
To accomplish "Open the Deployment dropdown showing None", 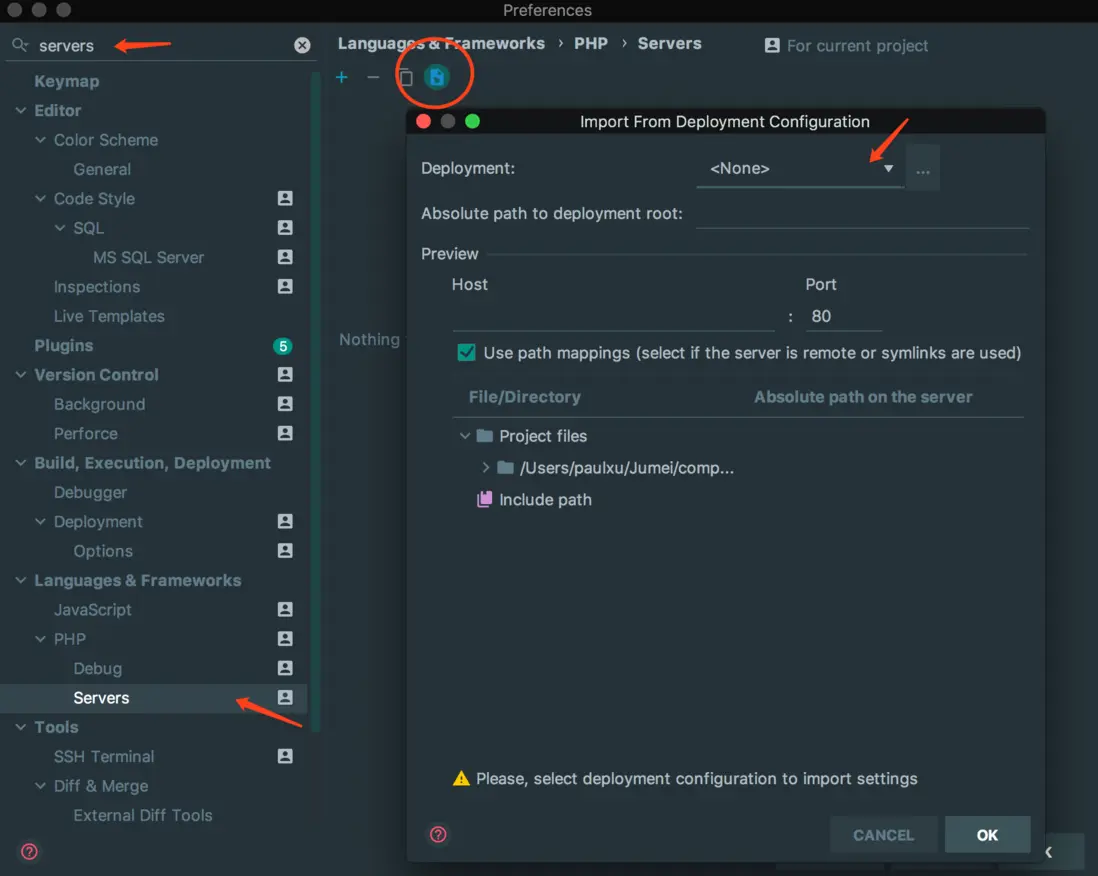I will pos(799,168).
